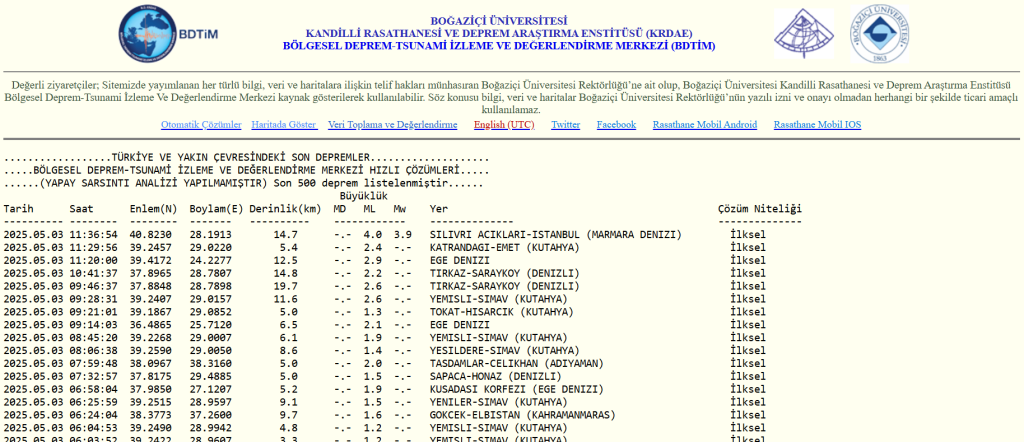This screenshot has width=1024, height=442.
Task: Open Veri Toplama ve Değerlendirme link
Action: click(x=392, y=125)
